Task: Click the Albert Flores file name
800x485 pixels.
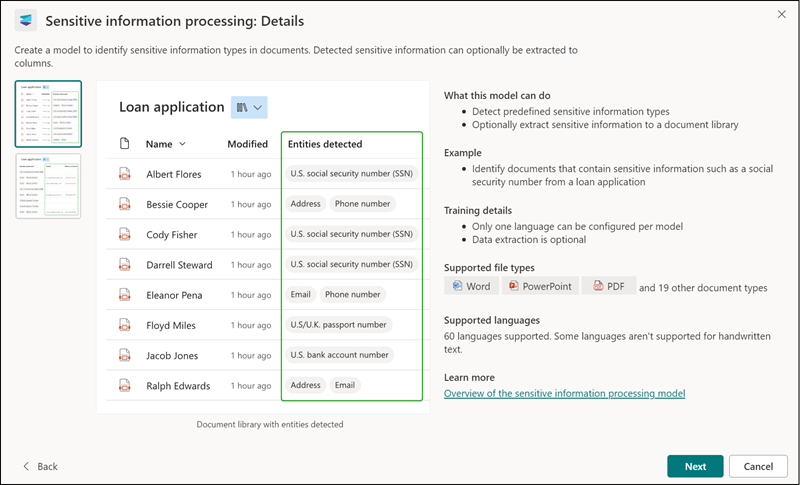Action: point(173,174)
